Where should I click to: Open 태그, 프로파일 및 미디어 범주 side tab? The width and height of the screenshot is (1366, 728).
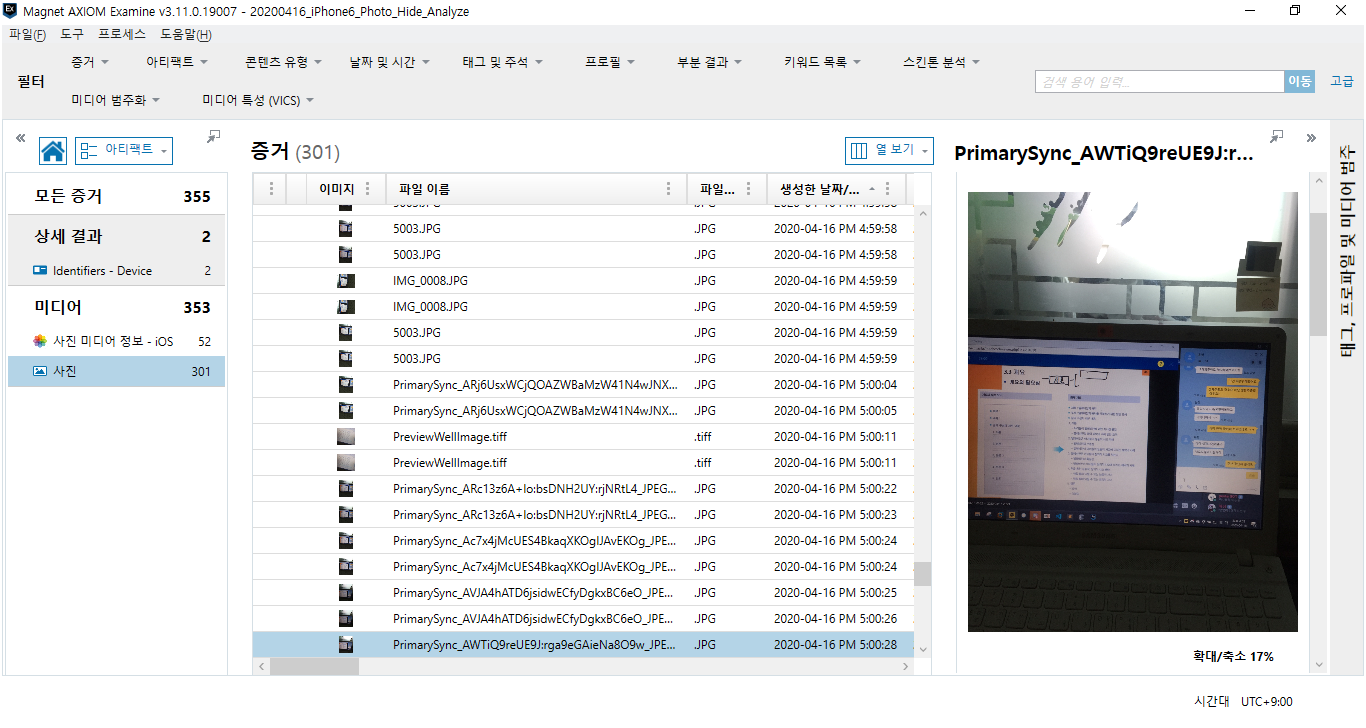tap(1348, 251)
